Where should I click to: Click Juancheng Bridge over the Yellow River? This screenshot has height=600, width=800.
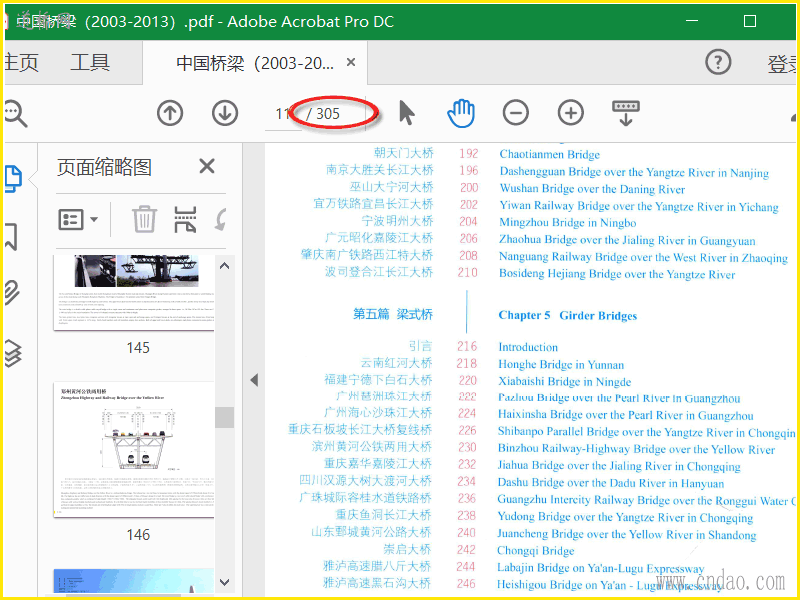(x=627, y=534)
